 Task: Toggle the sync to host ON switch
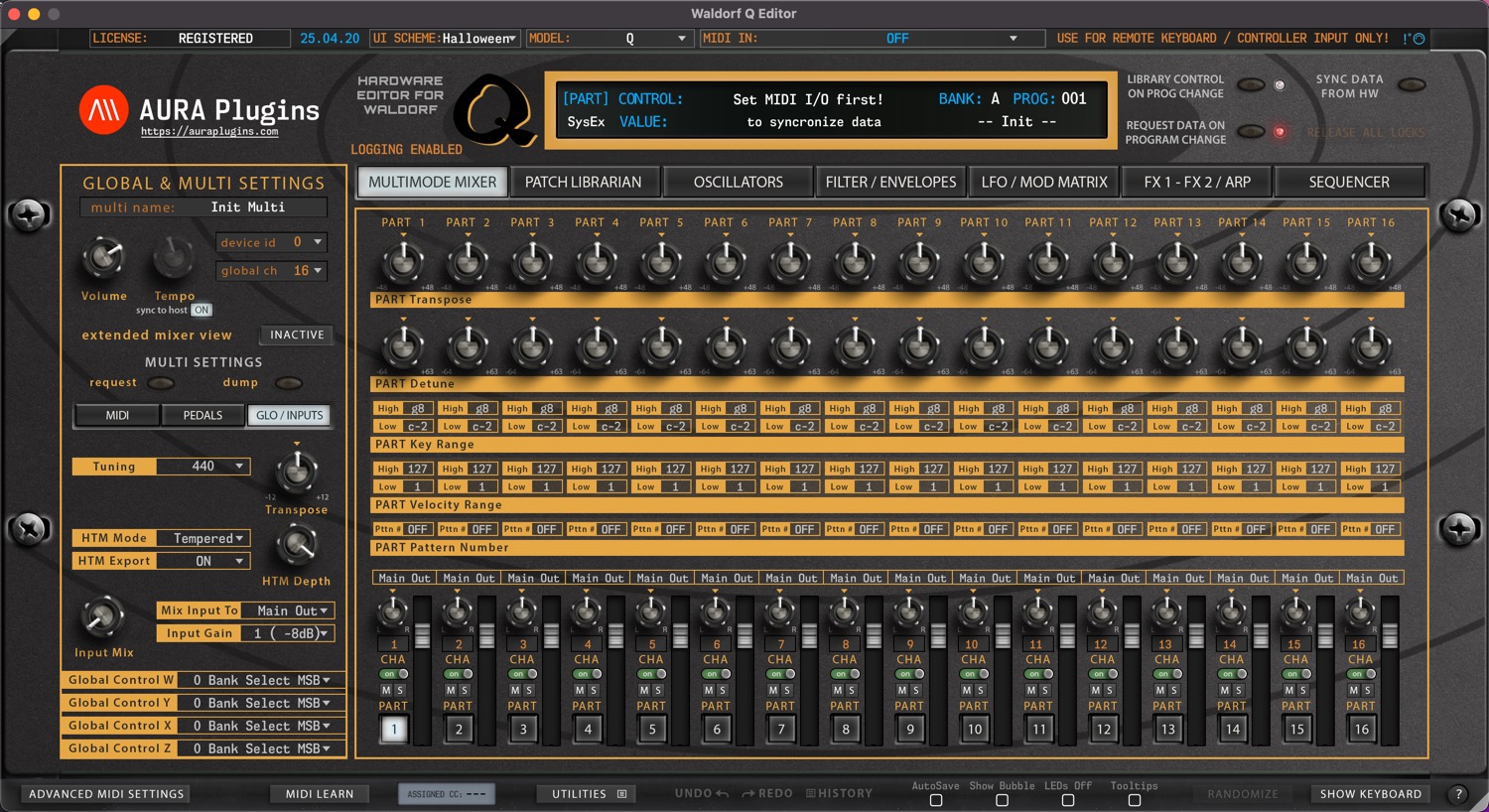(x=202, y=311)
